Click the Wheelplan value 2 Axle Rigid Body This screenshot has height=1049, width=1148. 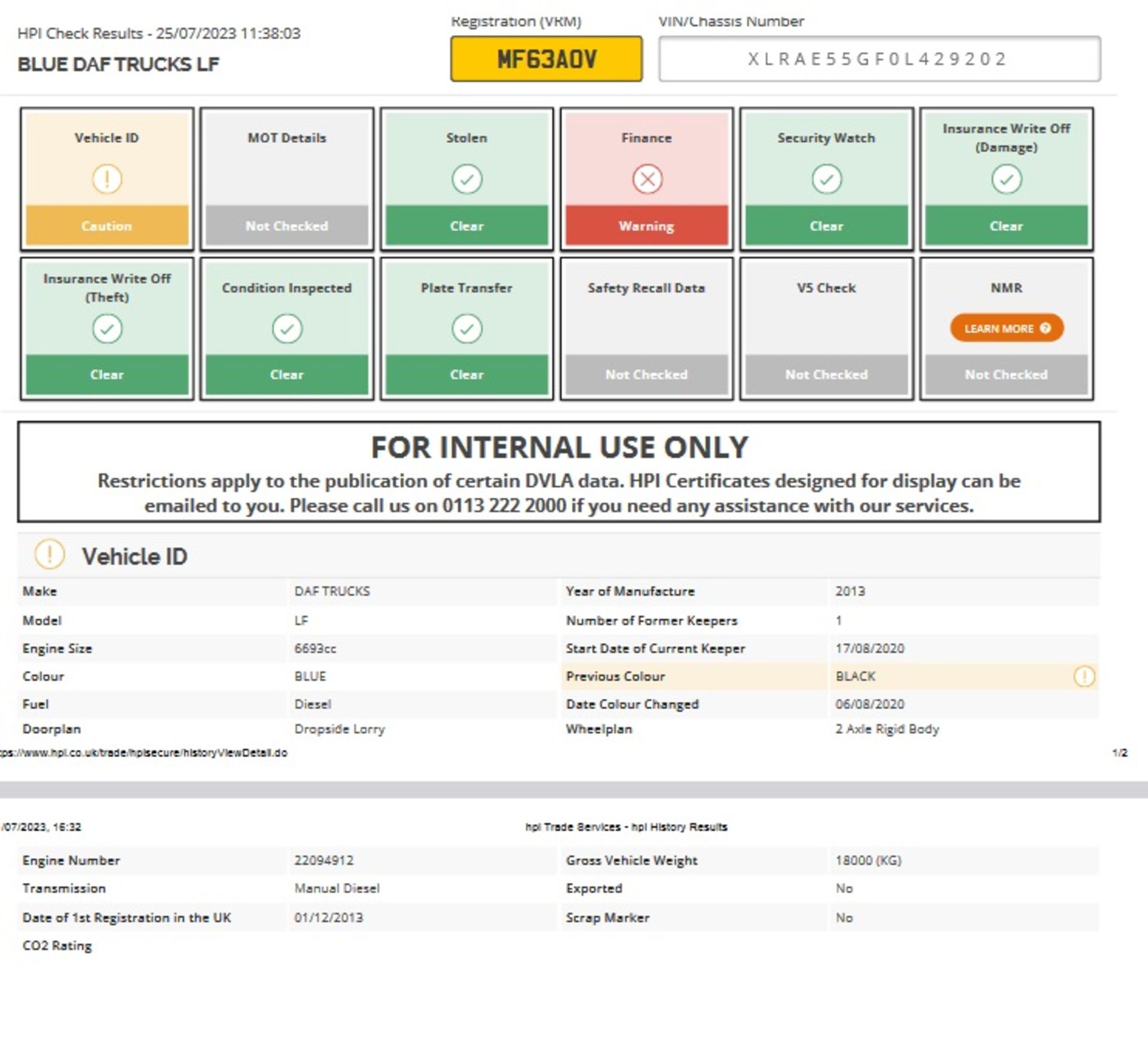tap(887, 730)
